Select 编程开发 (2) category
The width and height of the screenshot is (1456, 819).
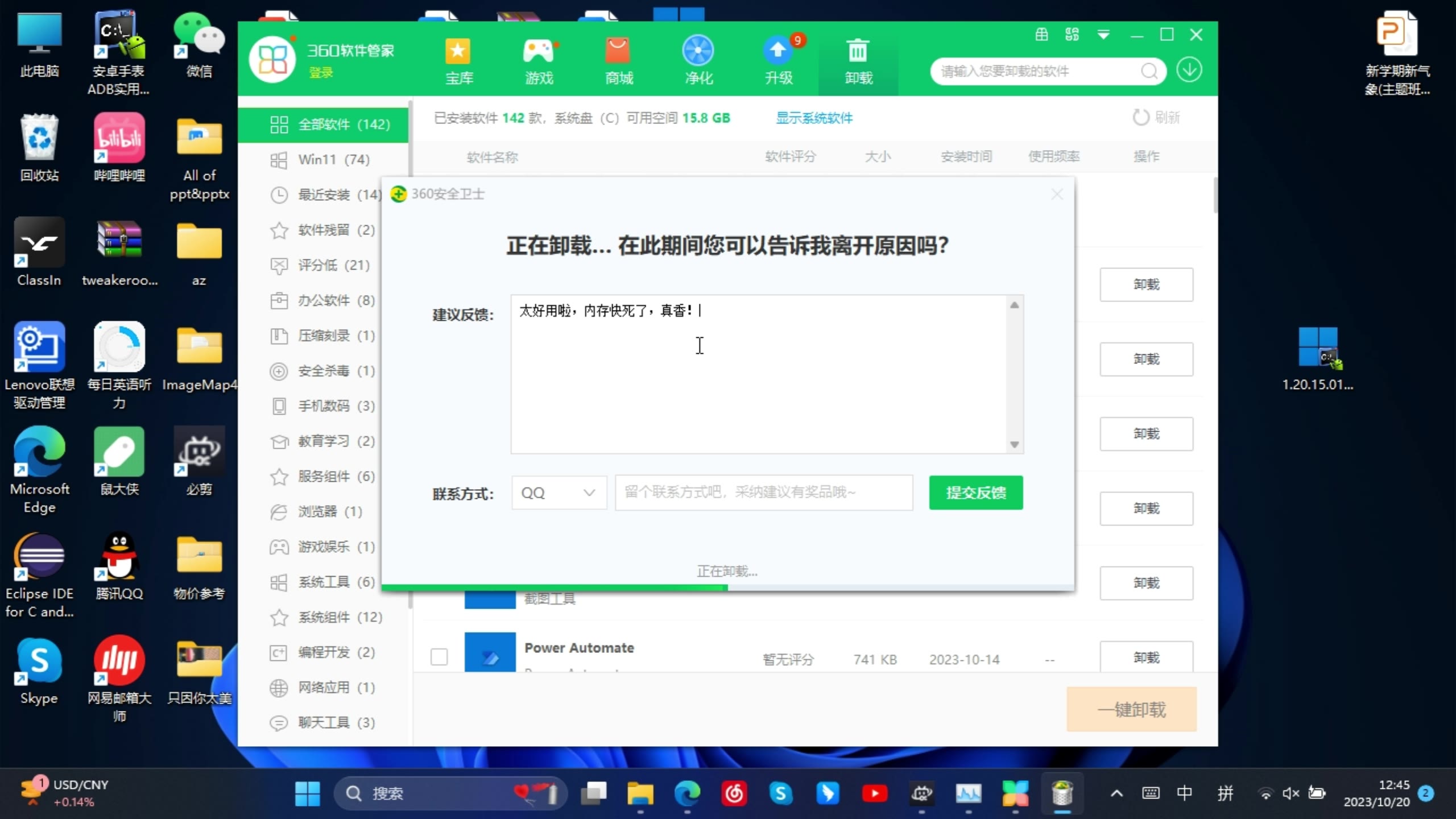tap(323, 652)
